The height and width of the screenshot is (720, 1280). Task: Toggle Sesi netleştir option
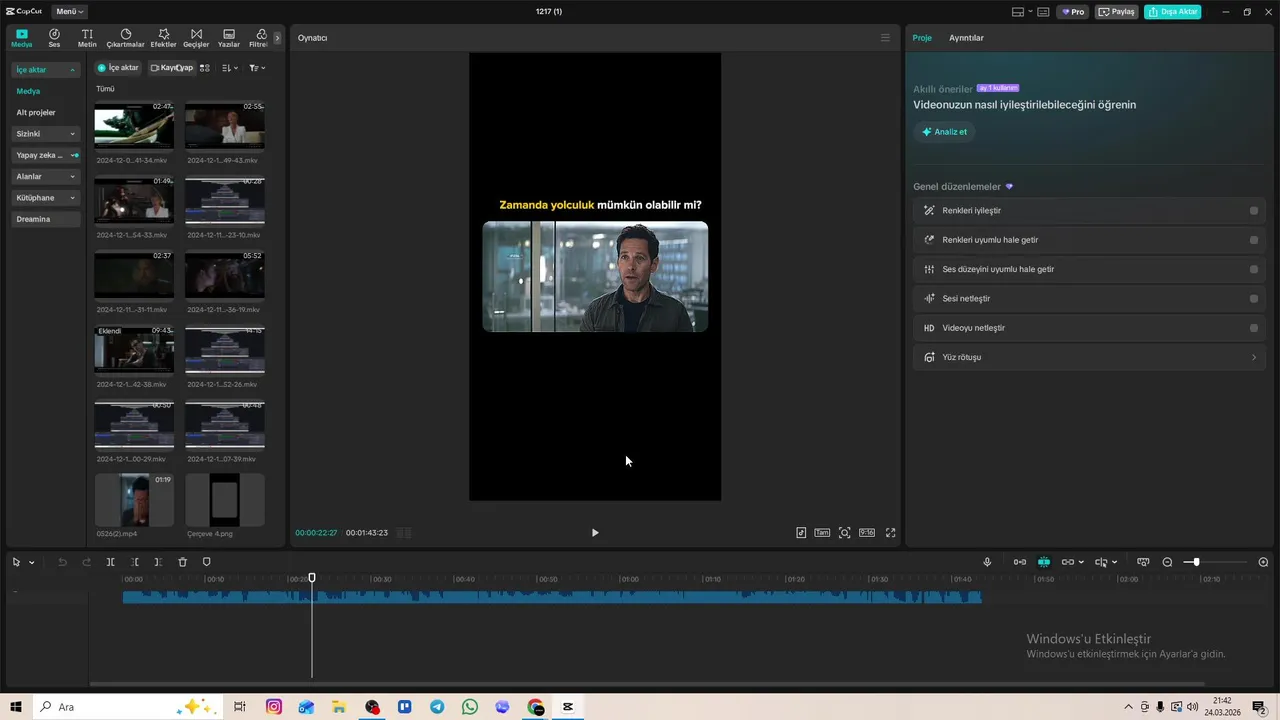point(1254,299)
